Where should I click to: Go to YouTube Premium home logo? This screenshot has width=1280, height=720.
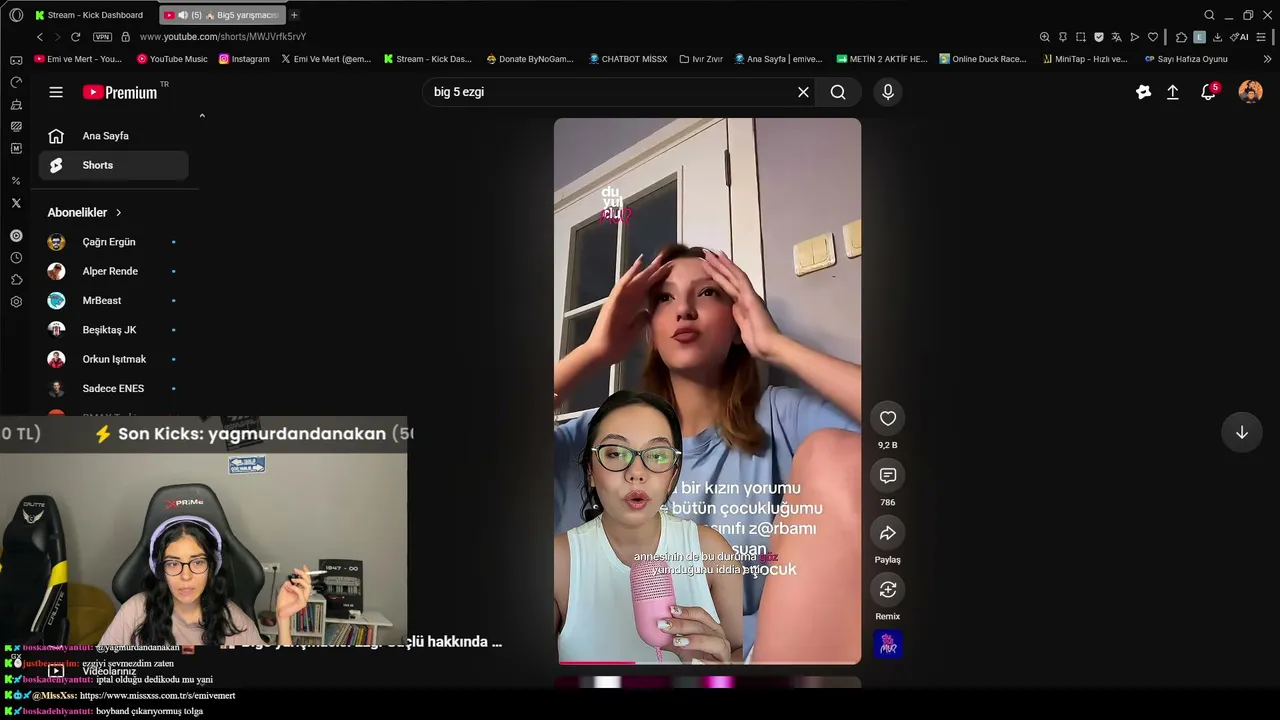(x=120, y=92)
